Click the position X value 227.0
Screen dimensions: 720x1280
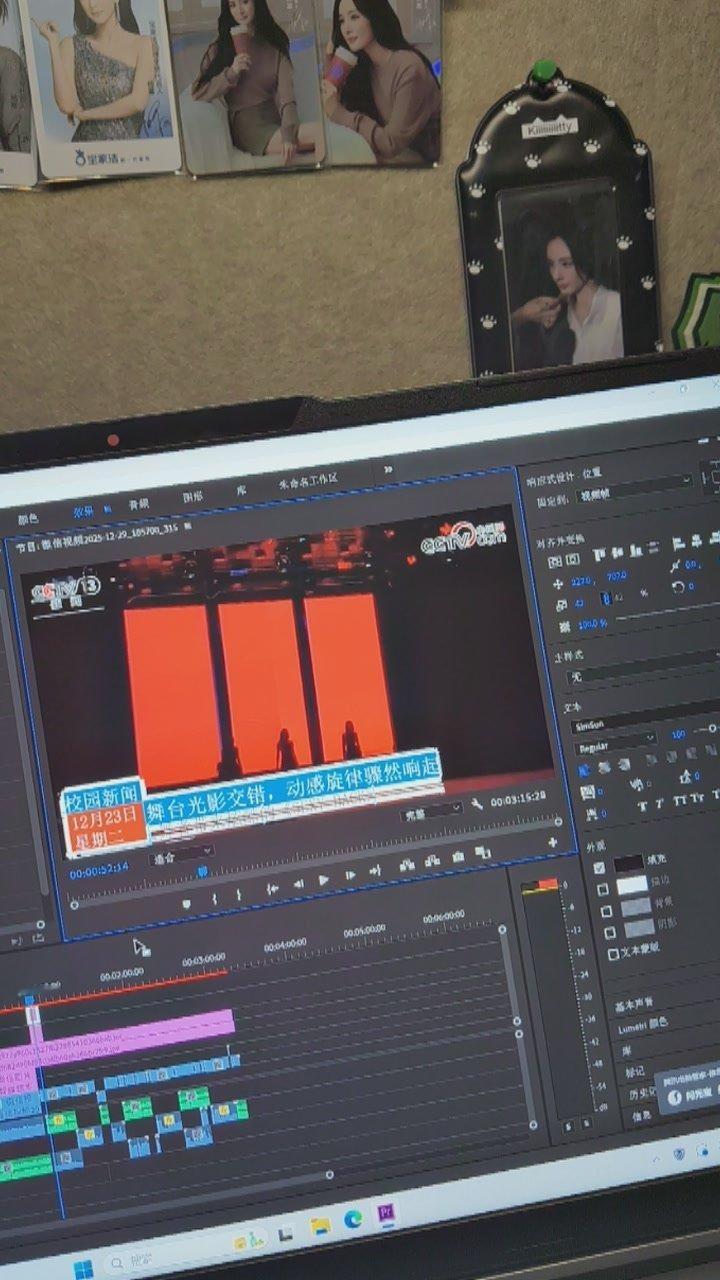pyautogui.click(x=581, y=581)
